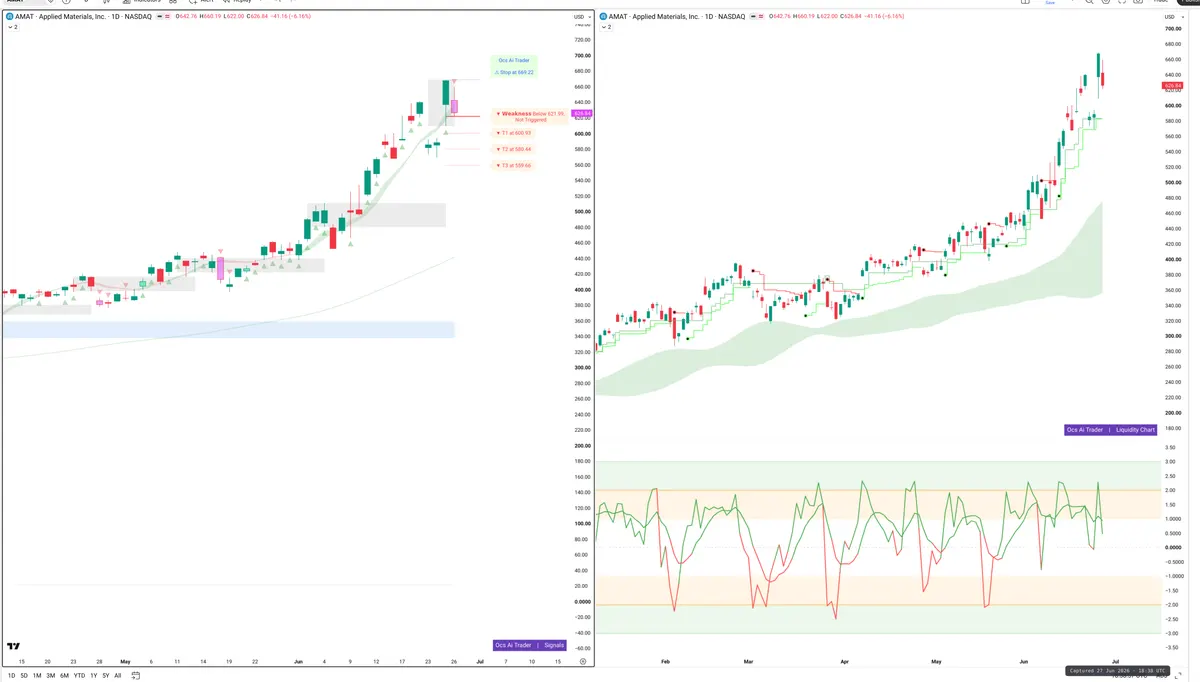Open left chart time axis settings gear

582,661
